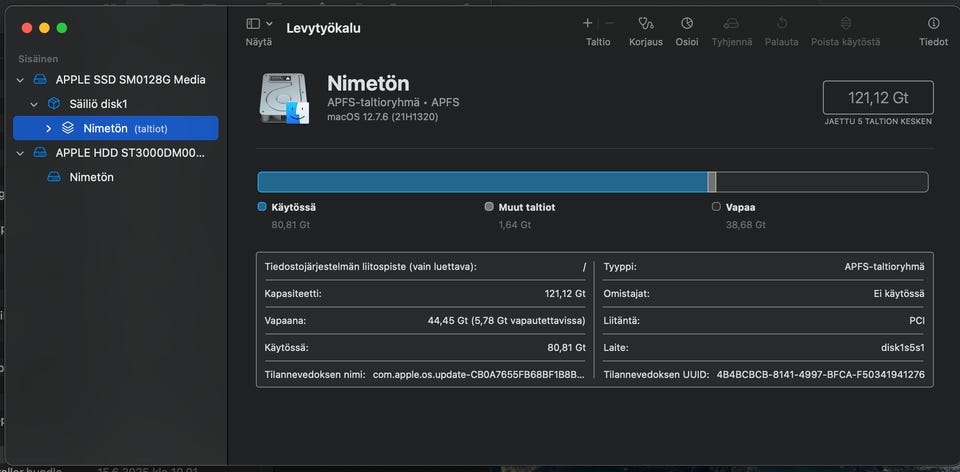Viewport: 960px width, 472px height.
Task: Click the 121,12 Gt capacity box
Action: point(878,98)
